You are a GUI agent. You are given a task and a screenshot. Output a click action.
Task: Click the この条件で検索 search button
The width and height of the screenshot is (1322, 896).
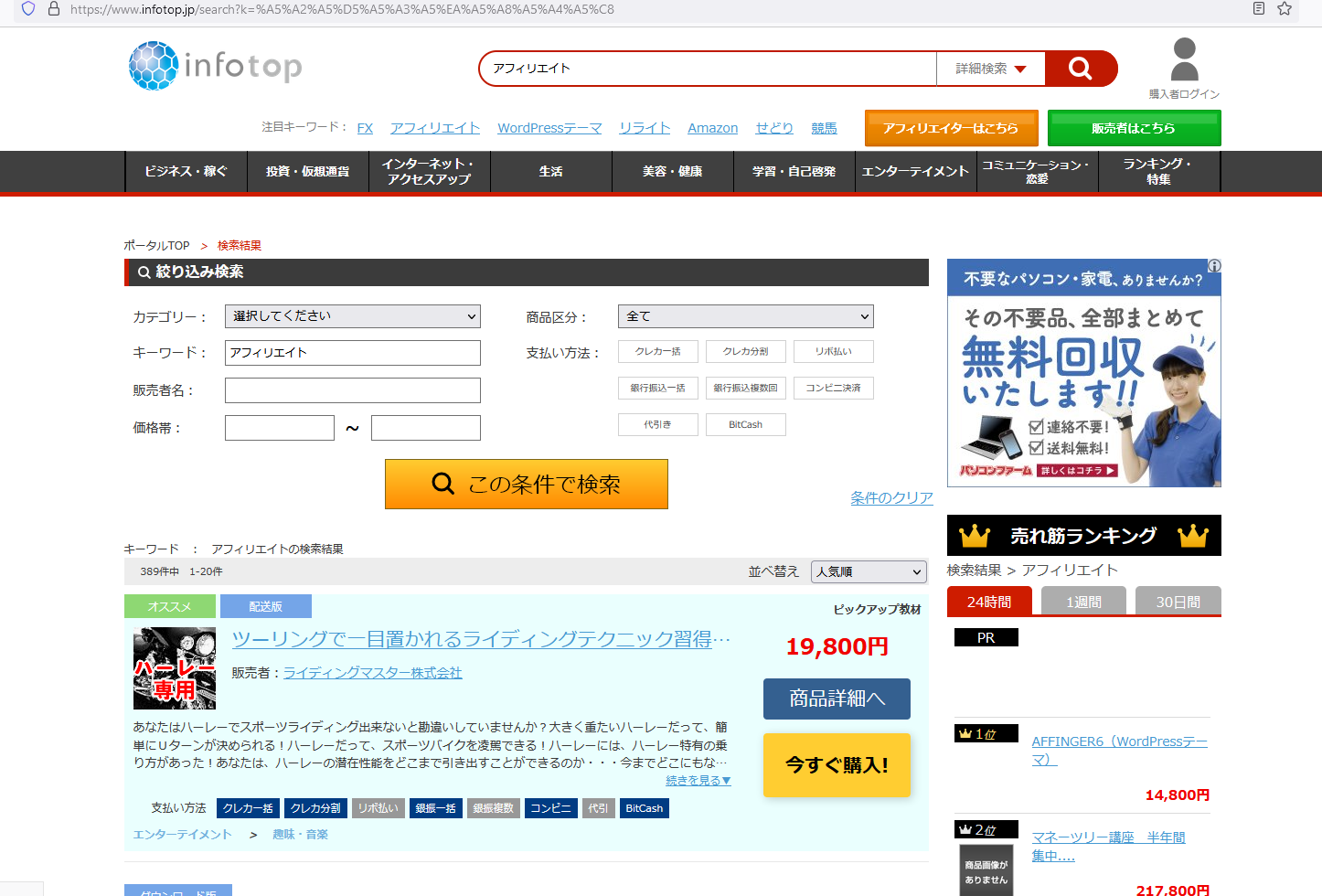(526, 484)
